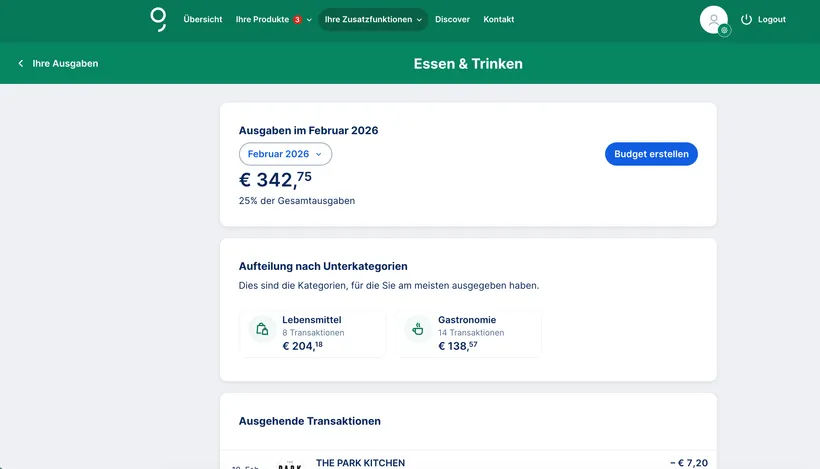Click the € 342,75 total amount
This screenshot has height=469, width=820.
coord(275,179)
